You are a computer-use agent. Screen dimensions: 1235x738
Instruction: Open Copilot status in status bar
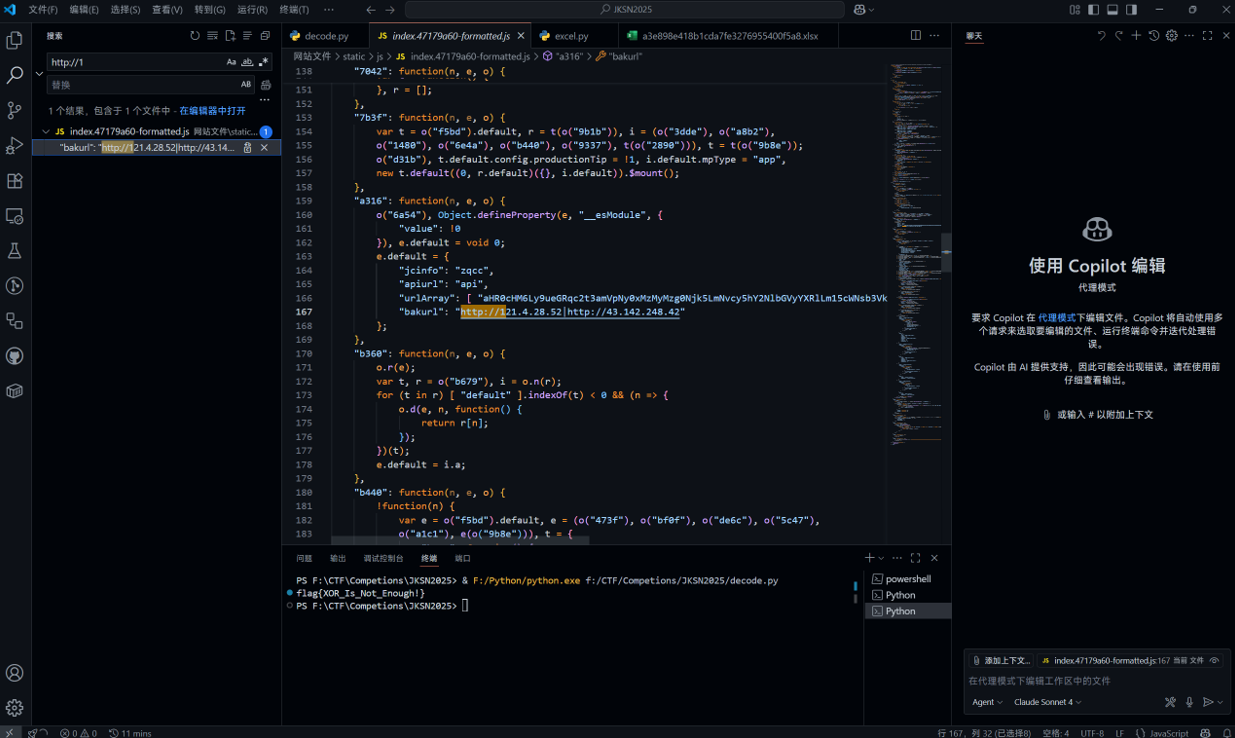[1207, 733]
